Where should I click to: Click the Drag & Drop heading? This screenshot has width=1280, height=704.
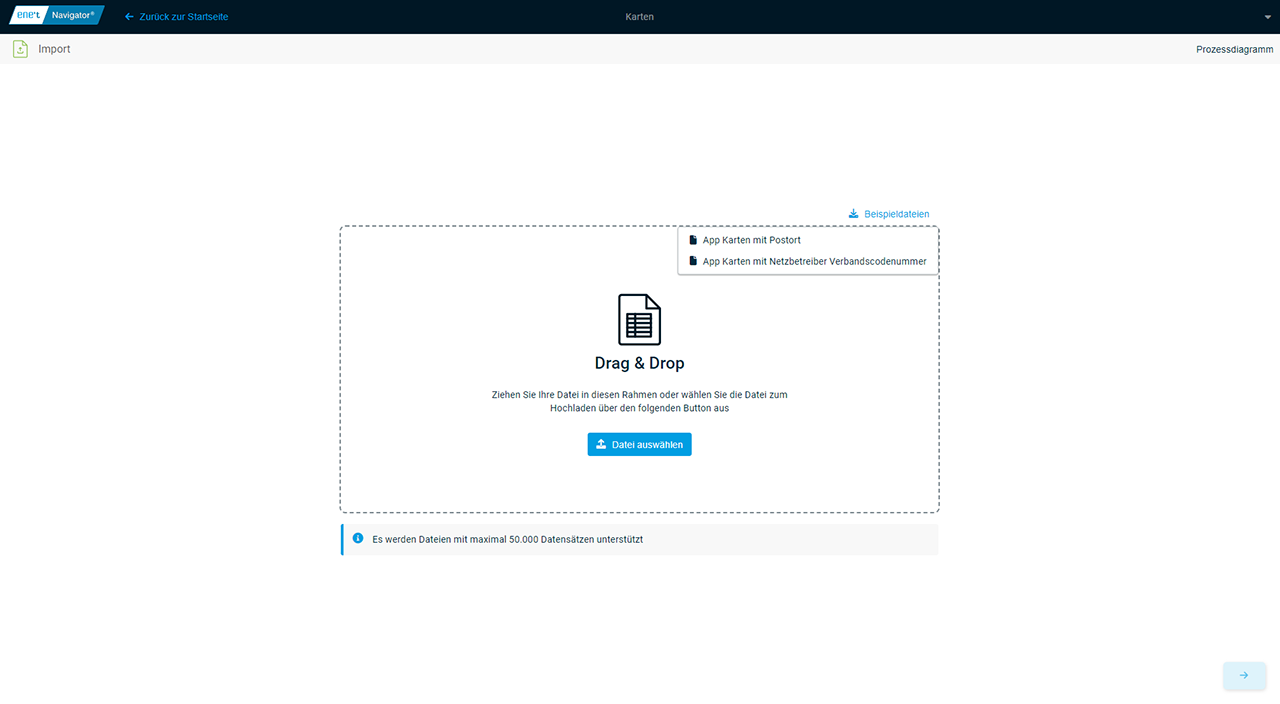click(x=639, y=364)
